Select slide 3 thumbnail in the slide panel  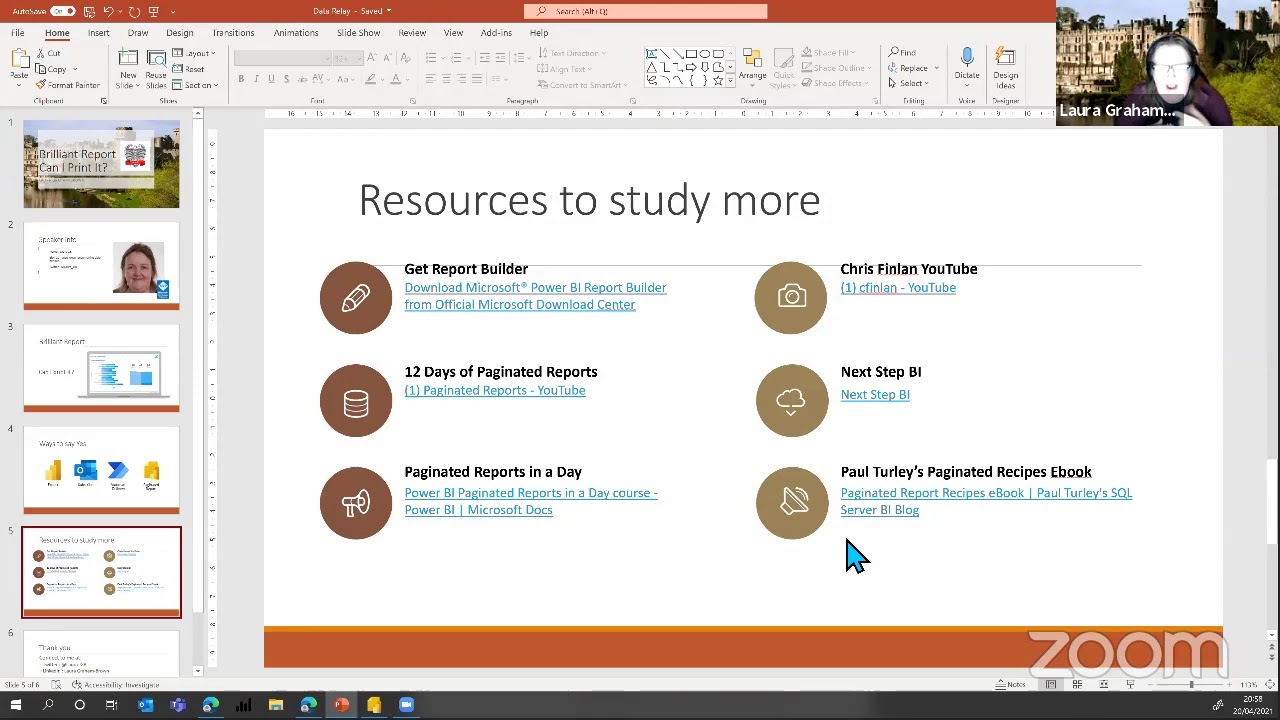click(101, 368)
